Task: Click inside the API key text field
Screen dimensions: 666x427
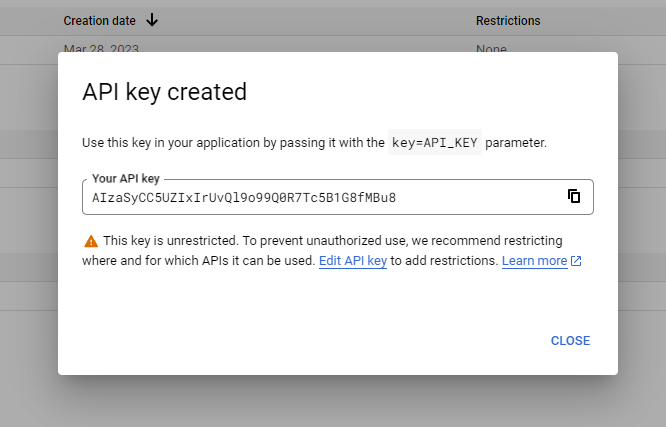Action: (x=300, y=197)
